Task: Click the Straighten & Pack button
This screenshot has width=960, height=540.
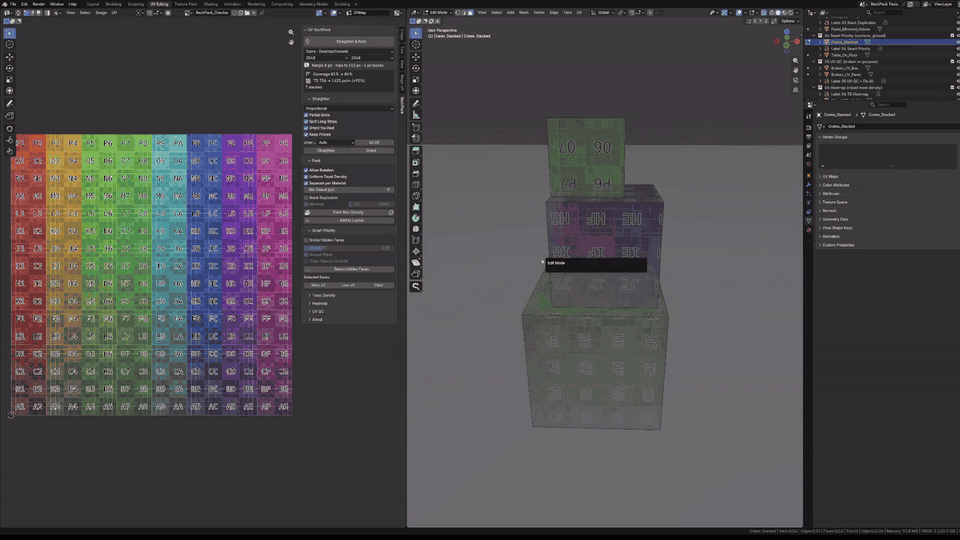Action: click(x=350, y=42)
